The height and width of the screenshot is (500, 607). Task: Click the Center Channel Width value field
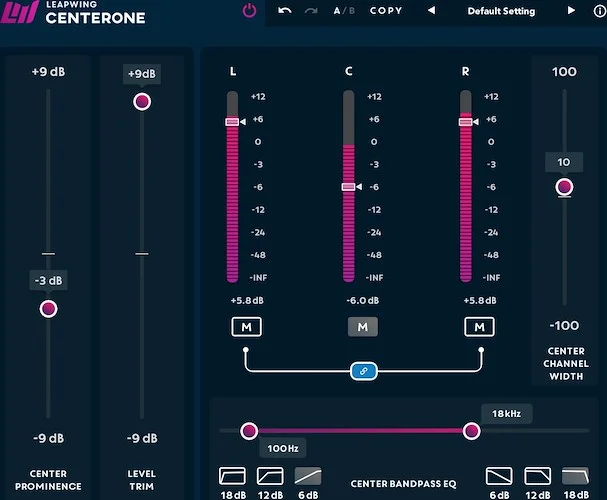coord(564,162)
